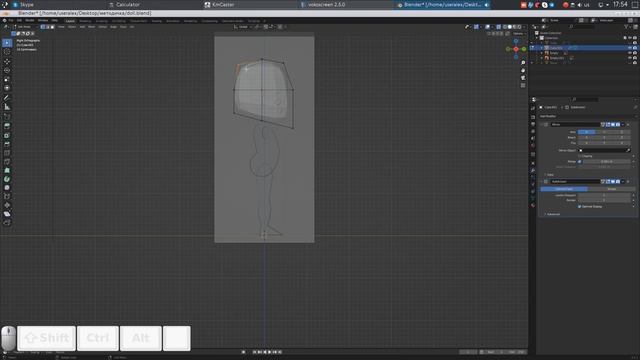Toggle Mirror Merge checkbox
This screenshot has height=360, width=640.
[580, 161]
